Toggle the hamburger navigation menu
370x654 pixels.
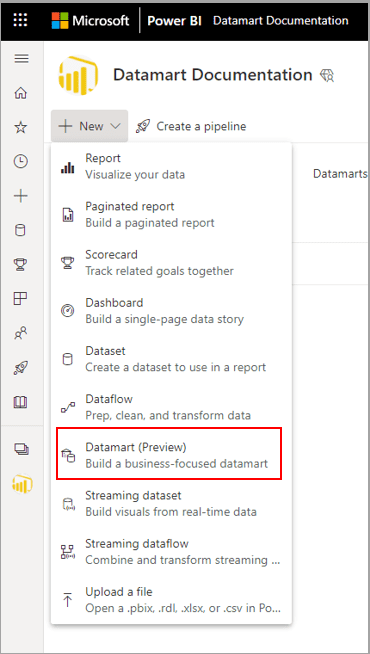pyautogui.click(x=22, y=58)
